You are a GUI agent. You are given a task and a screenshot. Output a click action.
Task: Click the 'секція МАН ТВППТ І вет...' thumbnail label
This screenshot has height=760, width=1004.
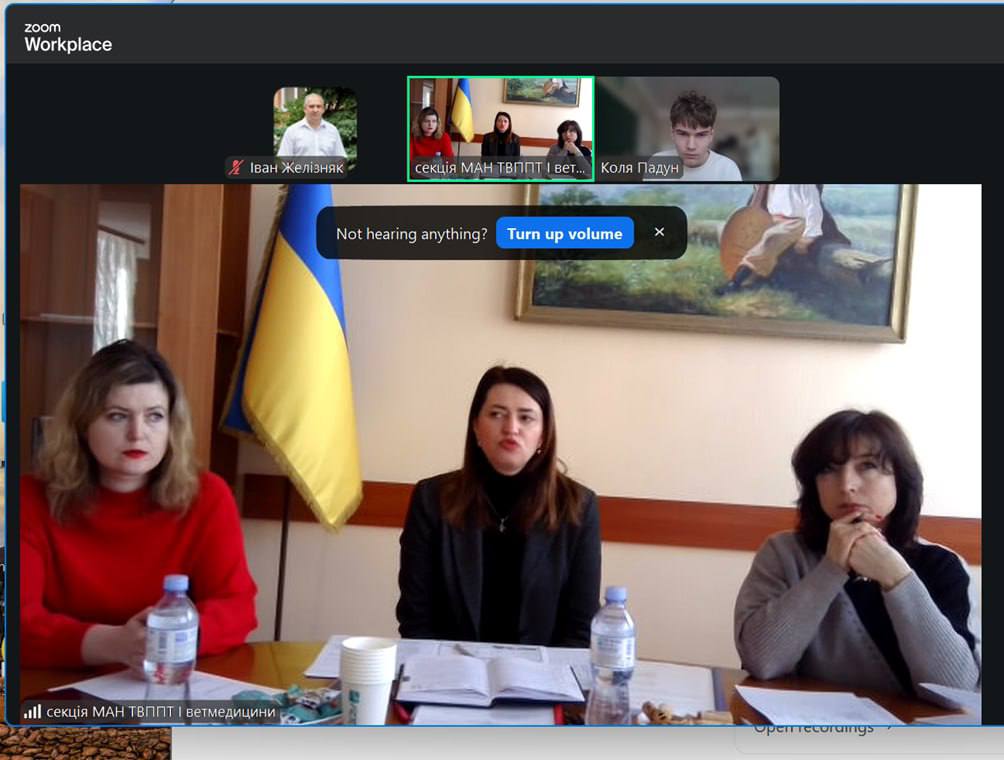[x=500, y=168]
